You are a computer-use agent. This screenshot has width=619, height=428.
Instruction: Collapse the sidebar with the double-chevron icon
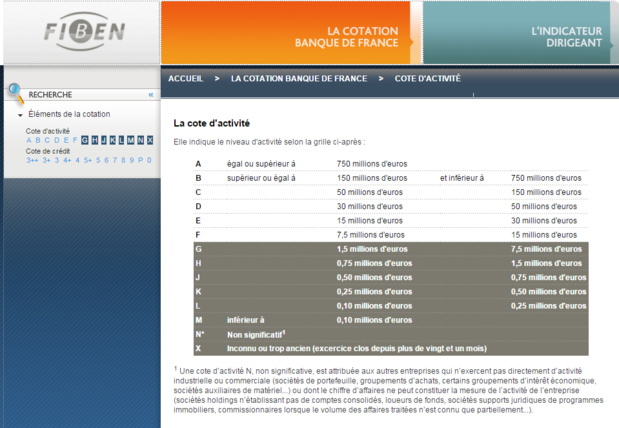tap(151, 95)
